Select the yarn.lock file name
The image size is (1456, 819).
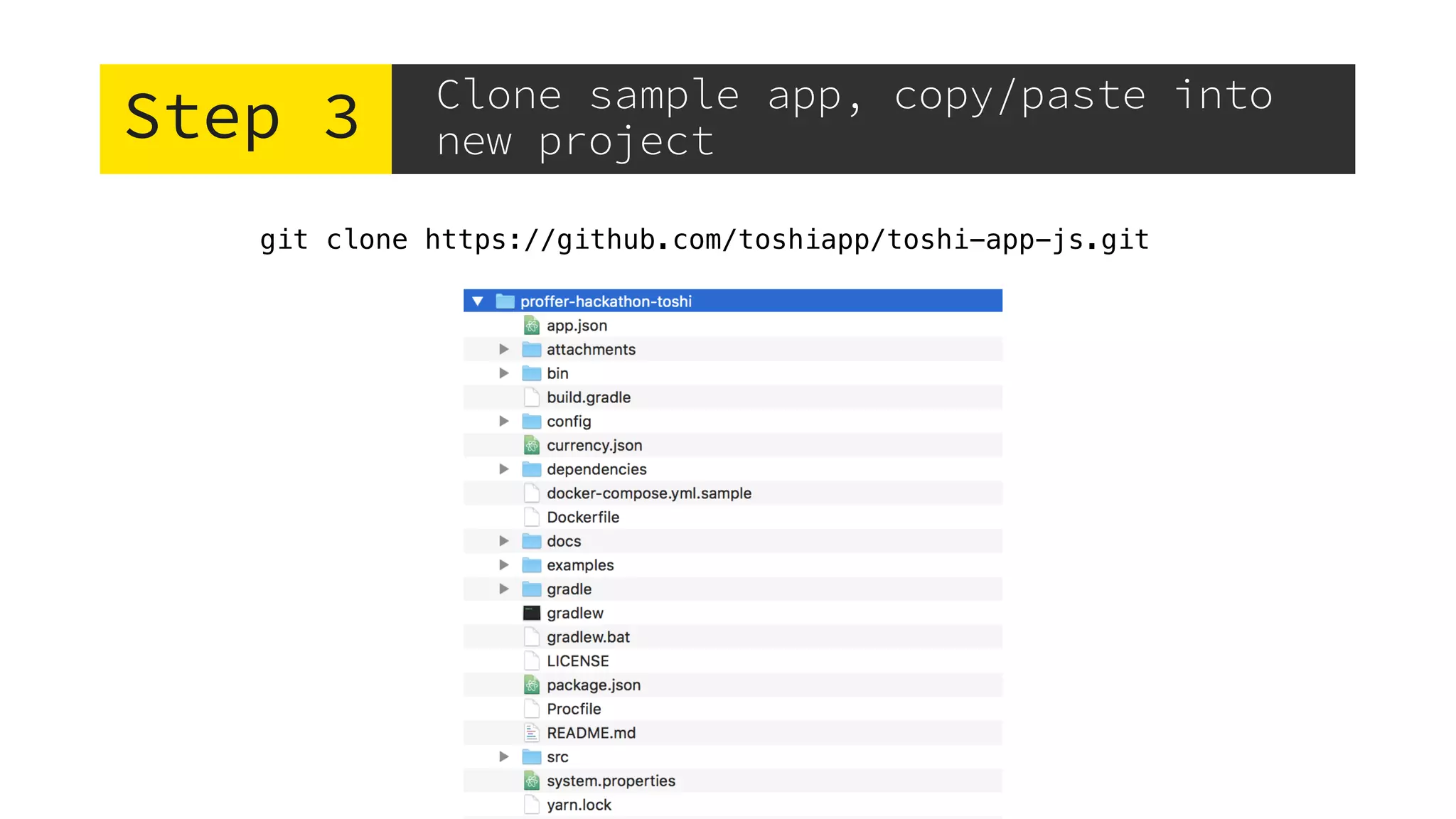[x=579, y=805]
